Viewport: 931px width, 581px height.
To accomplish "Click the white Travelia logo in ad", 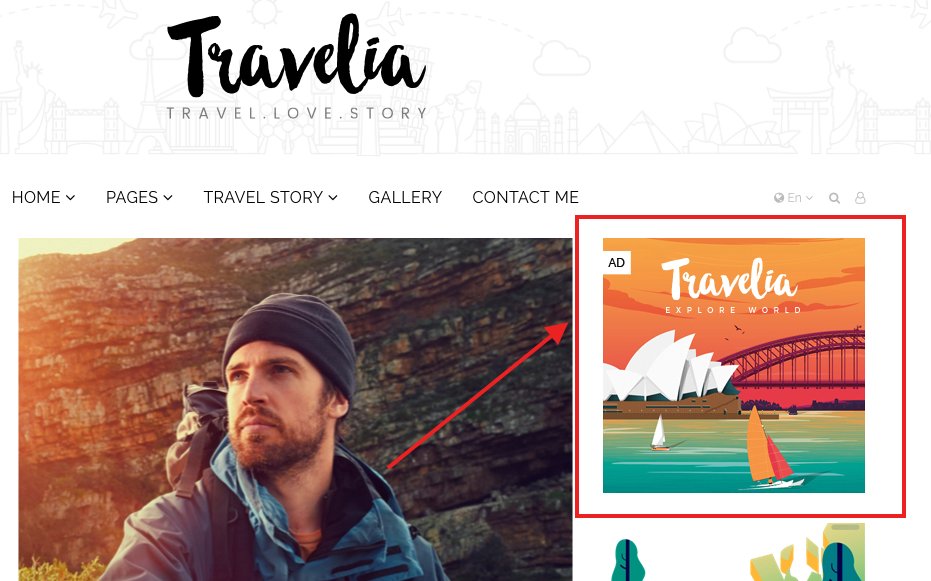I will 729,279.
